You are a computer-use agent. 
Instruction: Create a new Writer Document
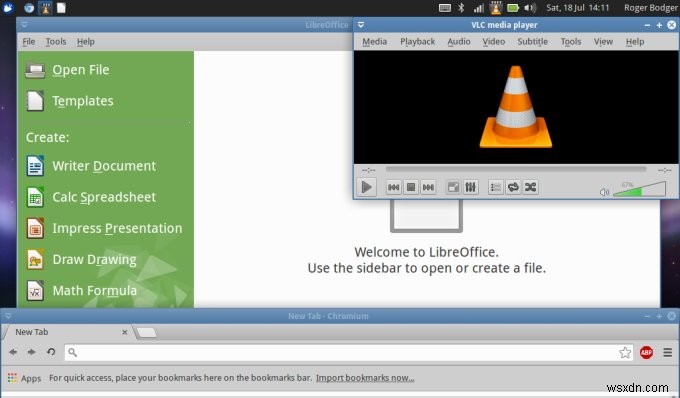click(104, 166)
